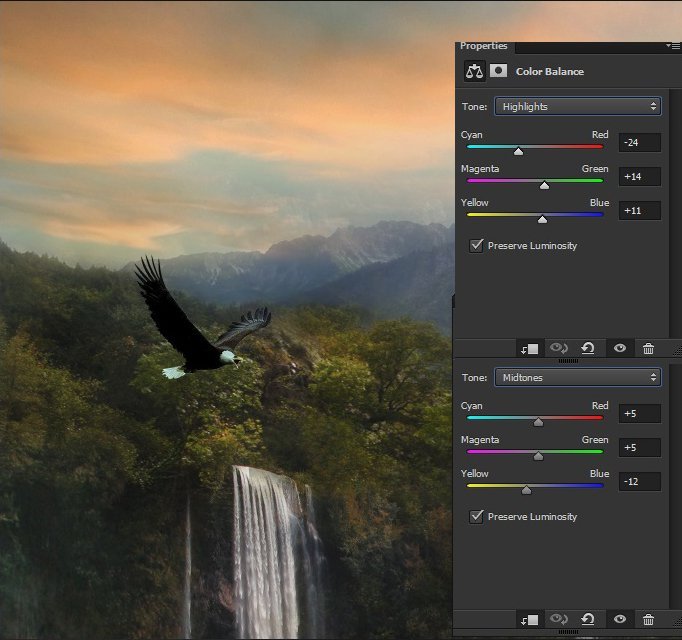Uncheck Preserve Luminosity in Midtones panel
Screen dimensions: 682x640
pyautogui.click(x=477, y=516)
